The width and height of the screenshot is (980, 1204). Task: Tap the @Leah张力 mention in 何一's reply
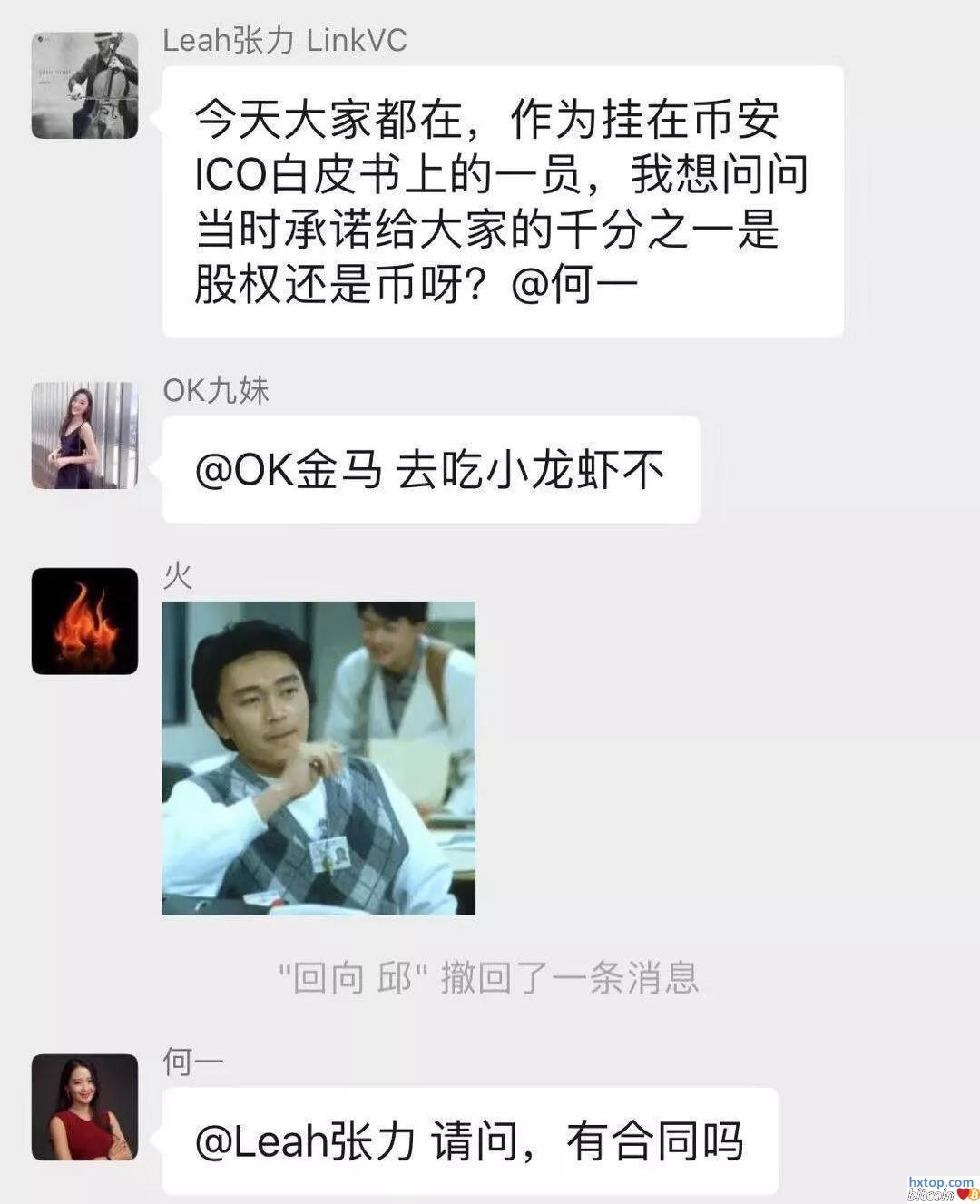[305, 1141]
